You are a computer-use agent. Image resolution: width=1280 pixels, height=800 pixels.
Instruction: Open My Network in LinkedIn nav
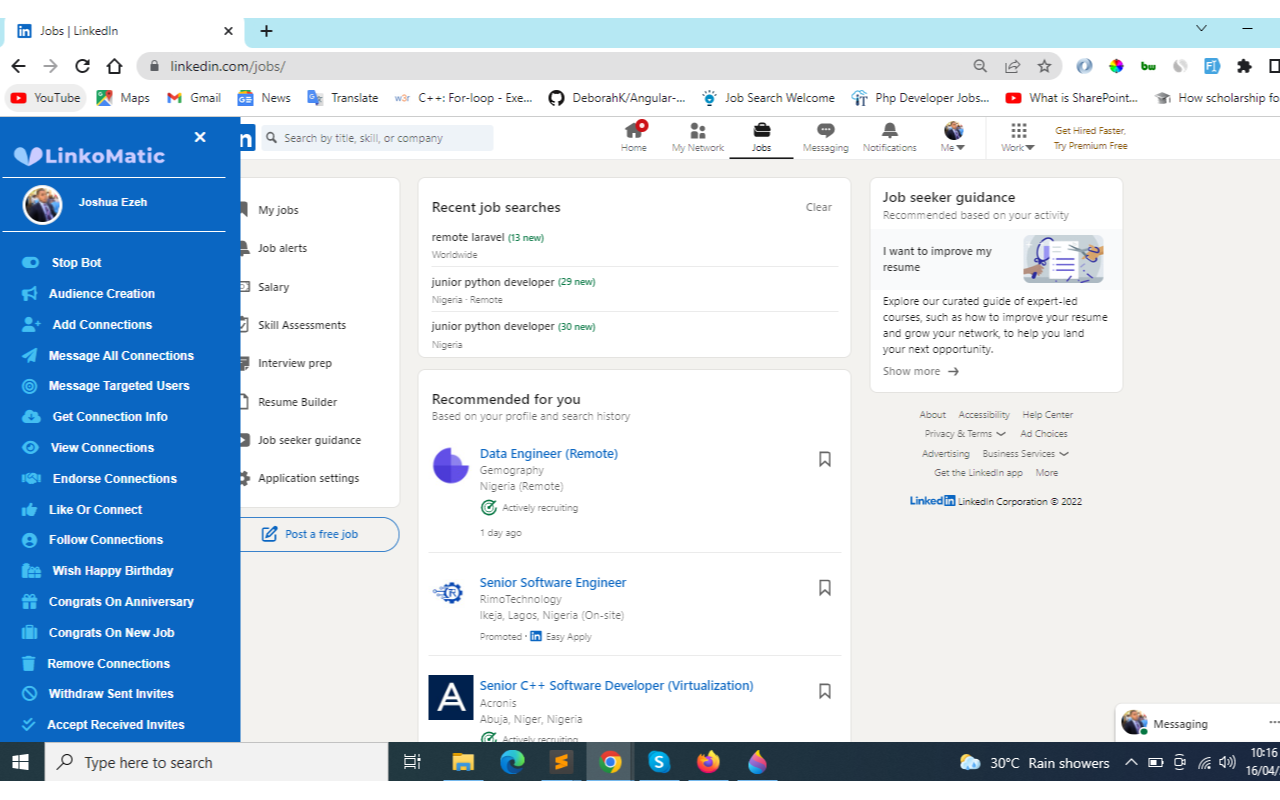(698, 137)
